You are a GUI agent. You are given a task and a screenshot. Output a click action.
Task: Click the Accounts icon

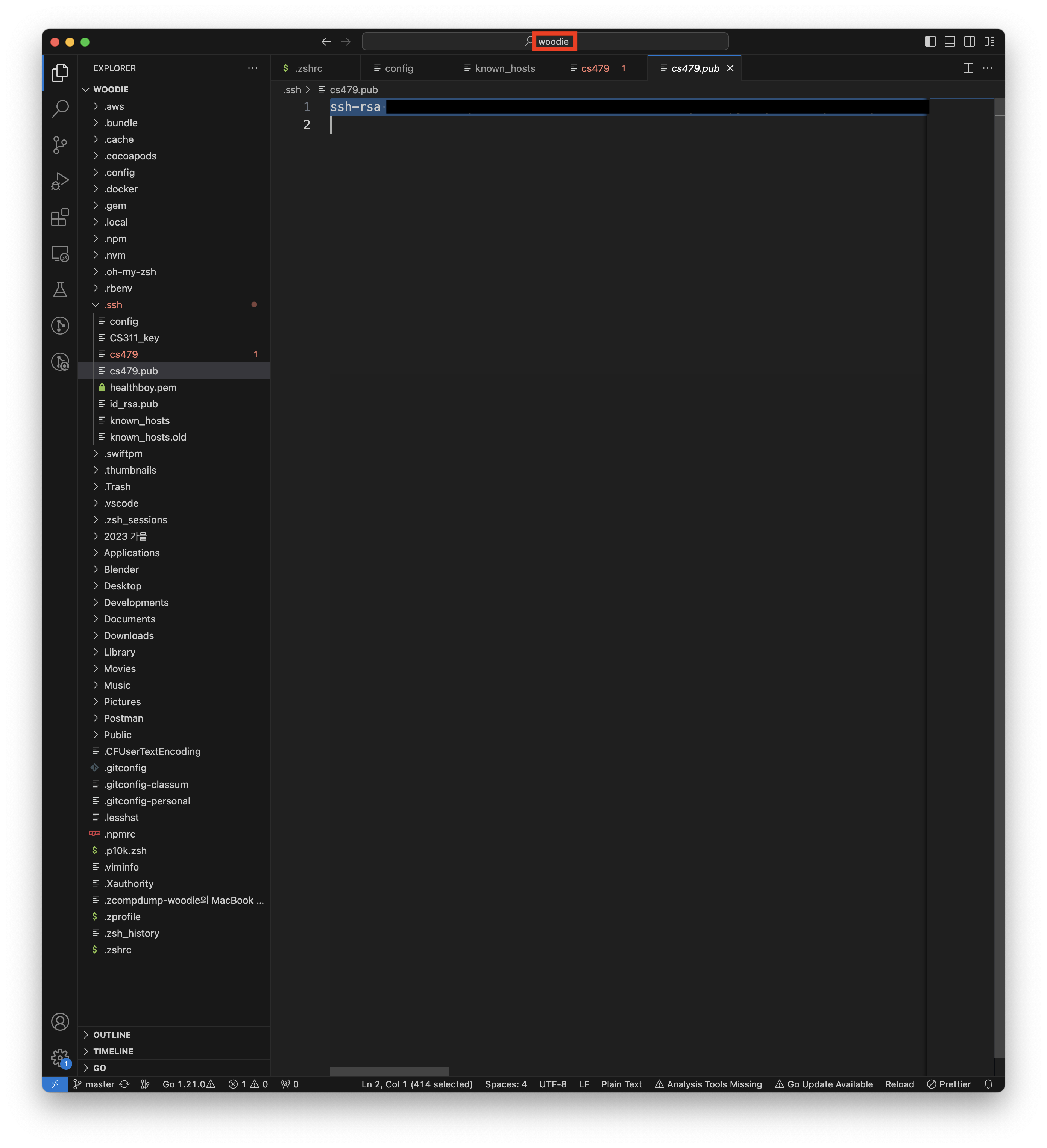[60, 1022]
